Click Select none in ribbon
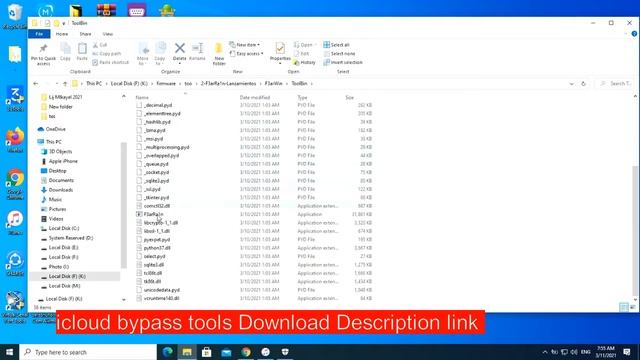The height and width of the screenshot is (360, 640). click(x=339, y=53)
